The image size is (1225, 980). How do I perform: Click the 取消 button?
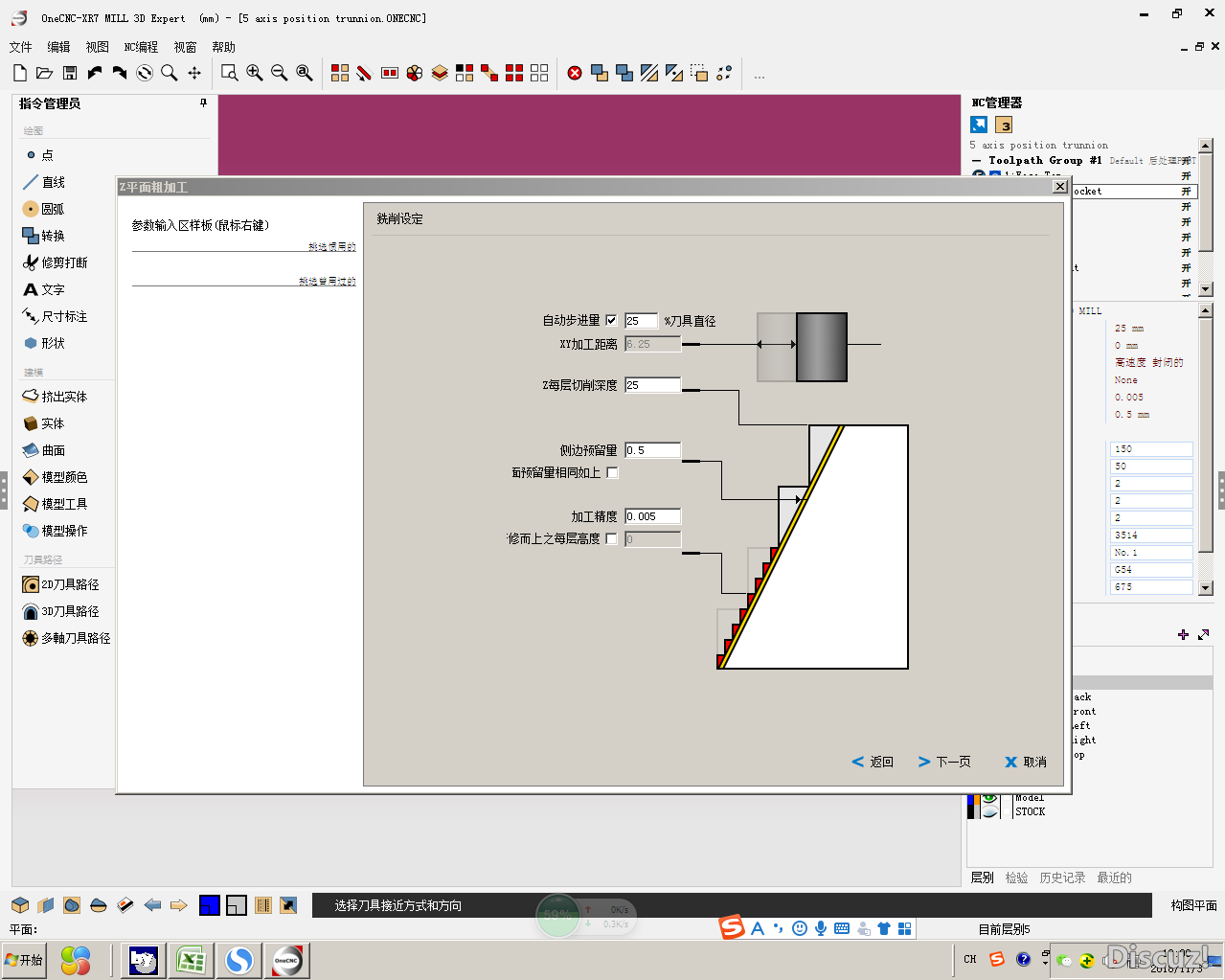tap(1026, 762)
